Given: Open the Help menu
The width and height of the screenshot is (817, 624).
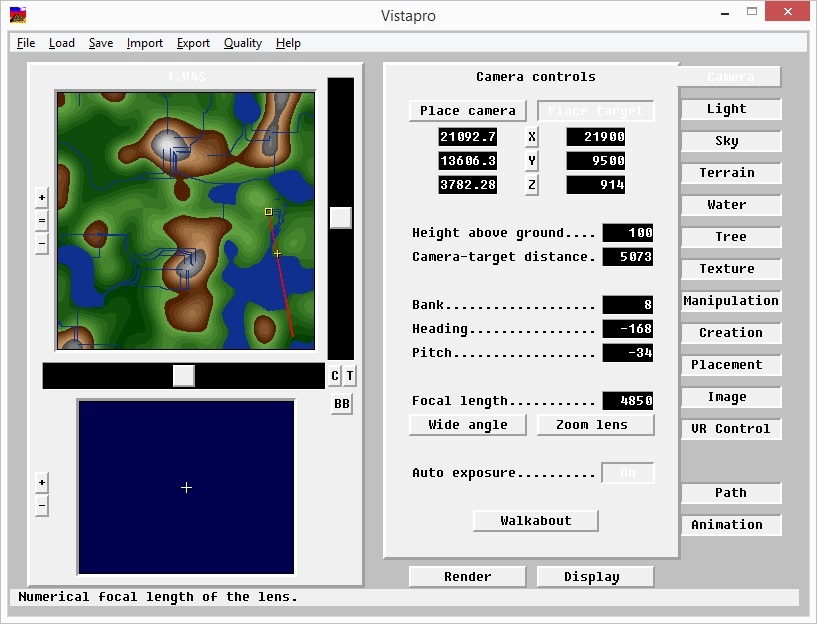Looking at the screenshot, I should pos(288,43).
